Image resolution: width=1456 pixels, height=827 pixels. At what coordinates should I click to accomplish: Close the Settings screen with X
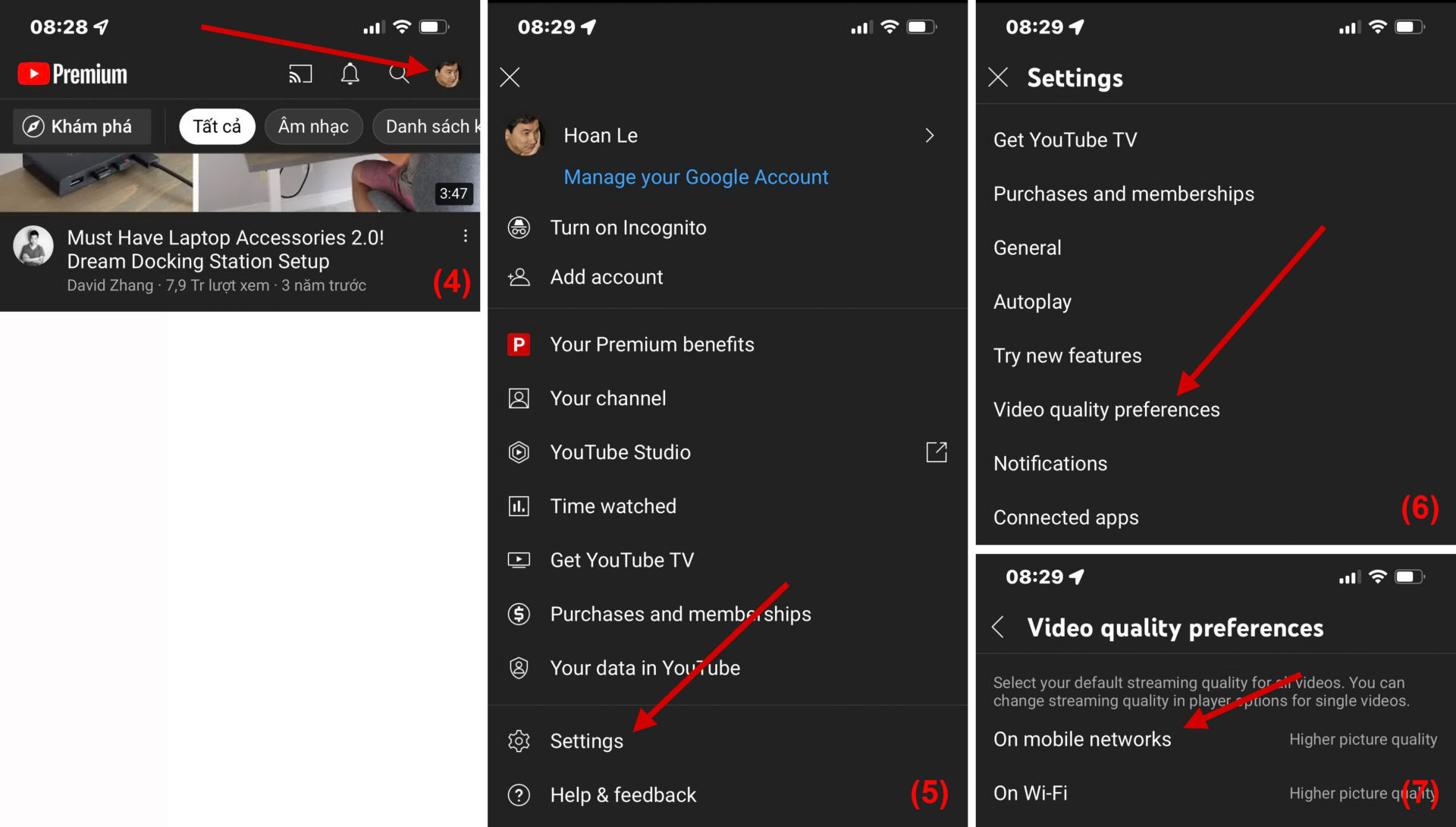998,77
